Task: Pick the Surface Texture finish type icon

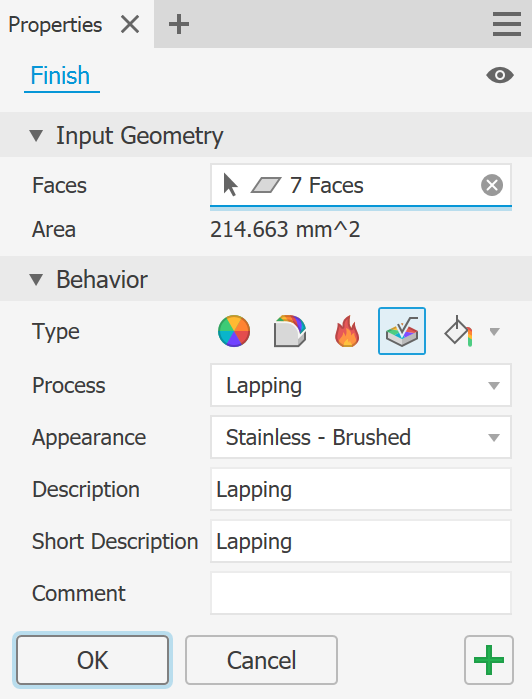Action: [x=402, y=331]
